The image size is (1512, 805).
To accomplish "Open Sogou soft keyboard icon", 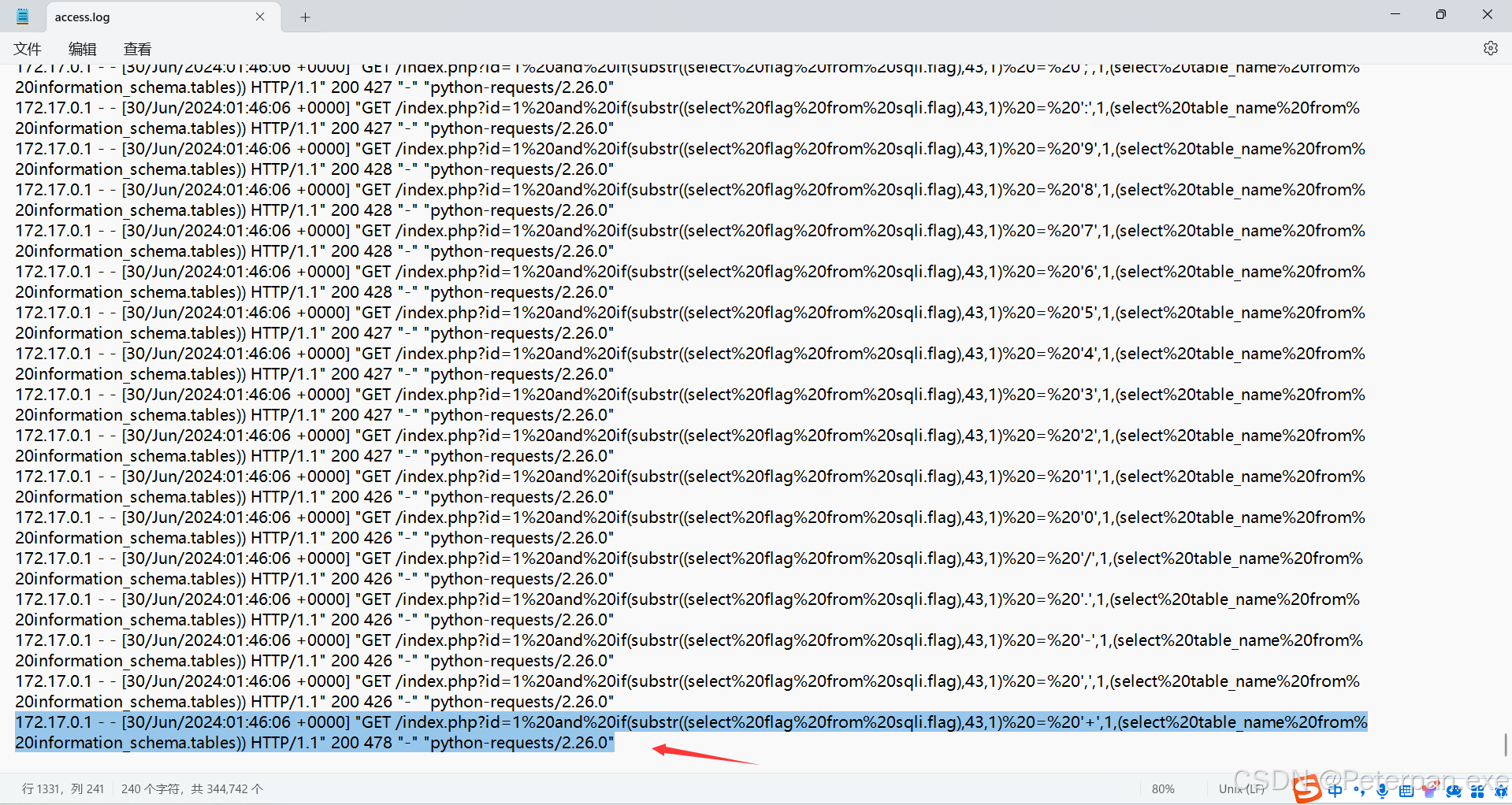I will pos(1406,790).
